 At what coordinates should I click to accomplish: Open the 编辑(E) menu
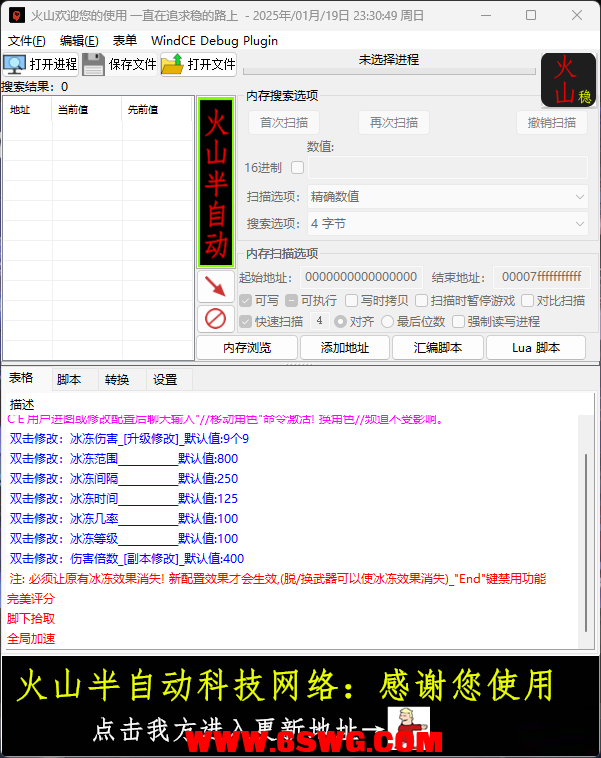click(79, 41)
